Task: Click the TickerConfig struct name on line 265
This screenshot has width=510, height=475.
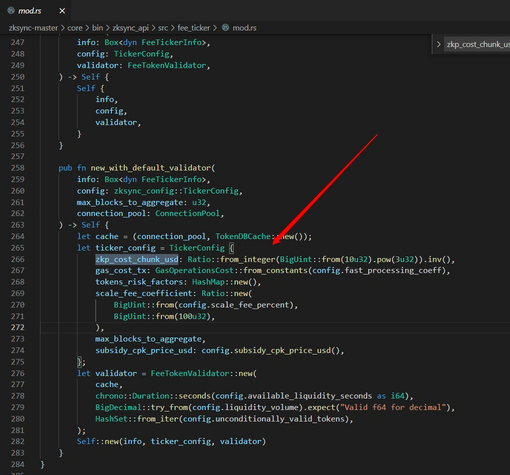Action: coord(197,248)
